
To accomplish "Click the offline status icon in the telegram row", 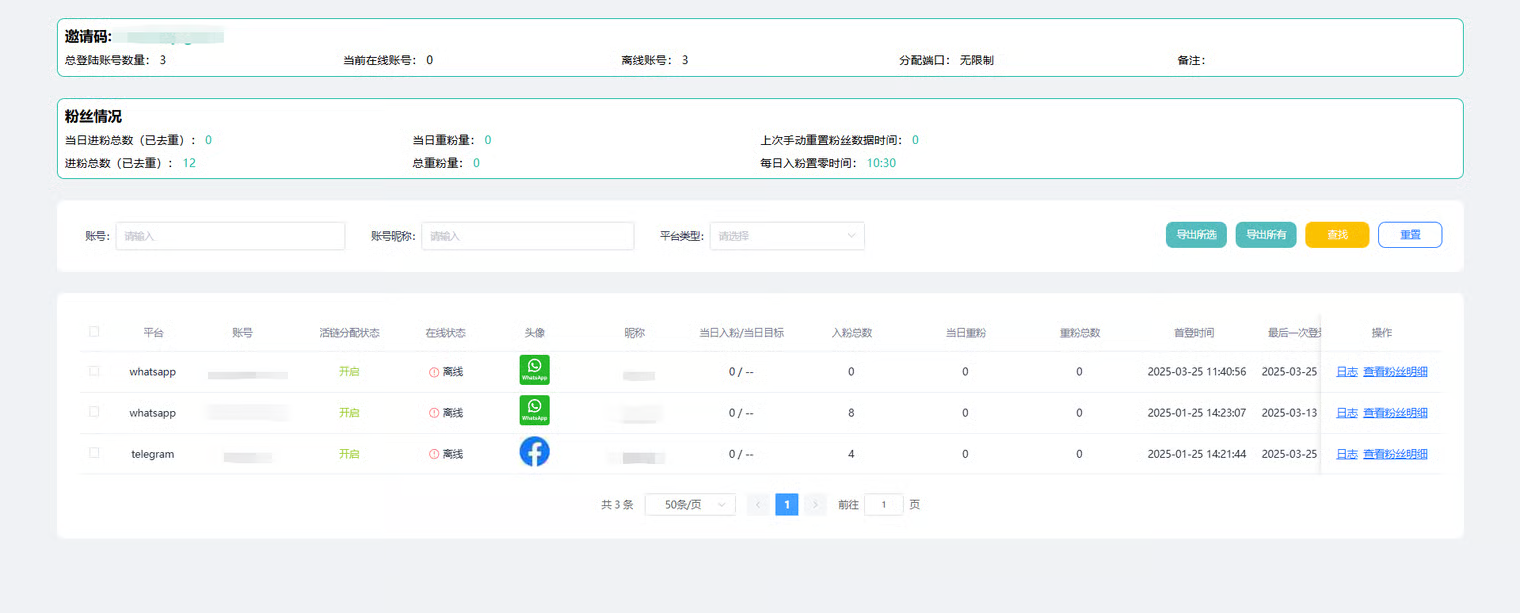I will coord(434,454).
